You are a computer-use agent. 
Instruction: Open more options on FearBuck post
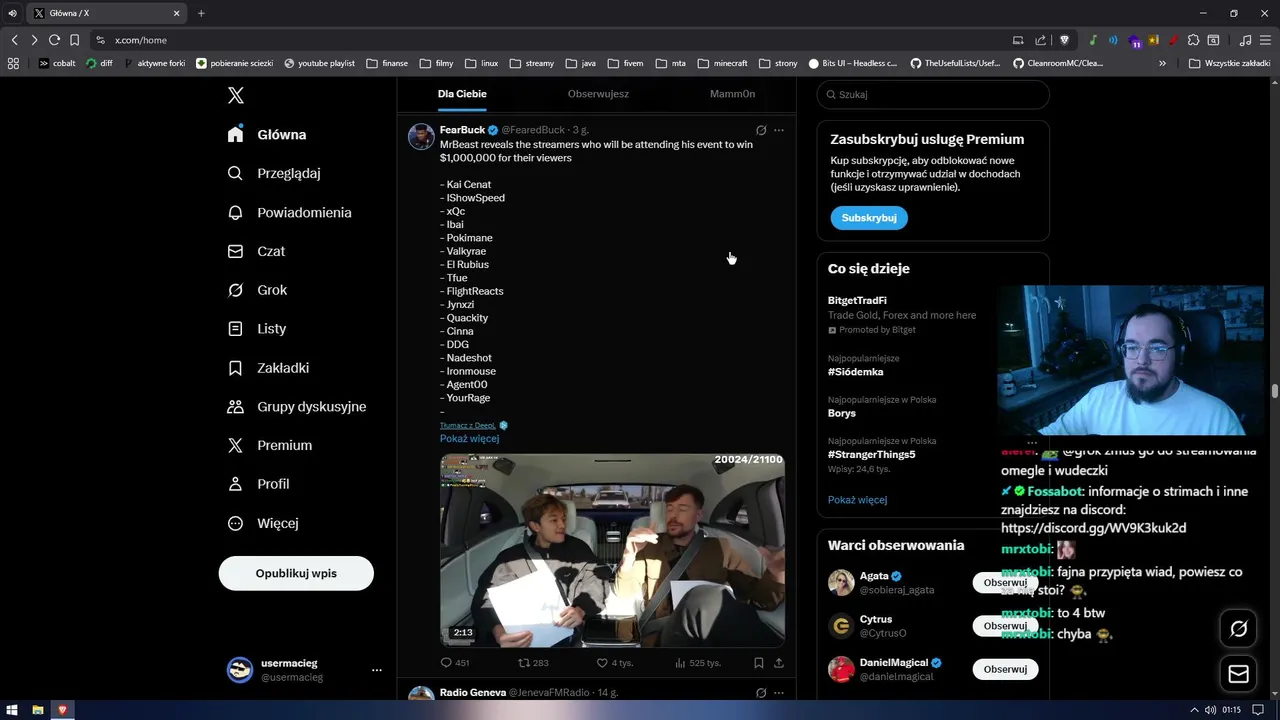779,130
